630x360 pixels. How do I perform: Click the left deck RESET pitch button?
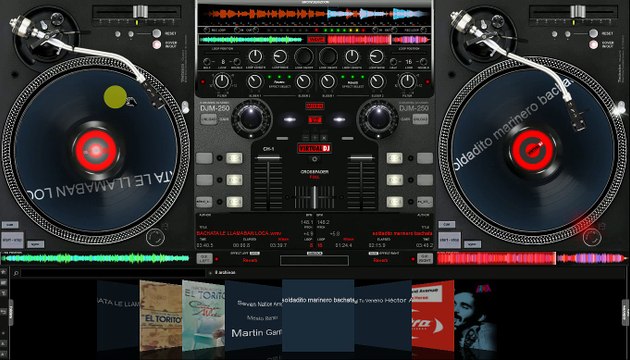click(x=157, y=33)
